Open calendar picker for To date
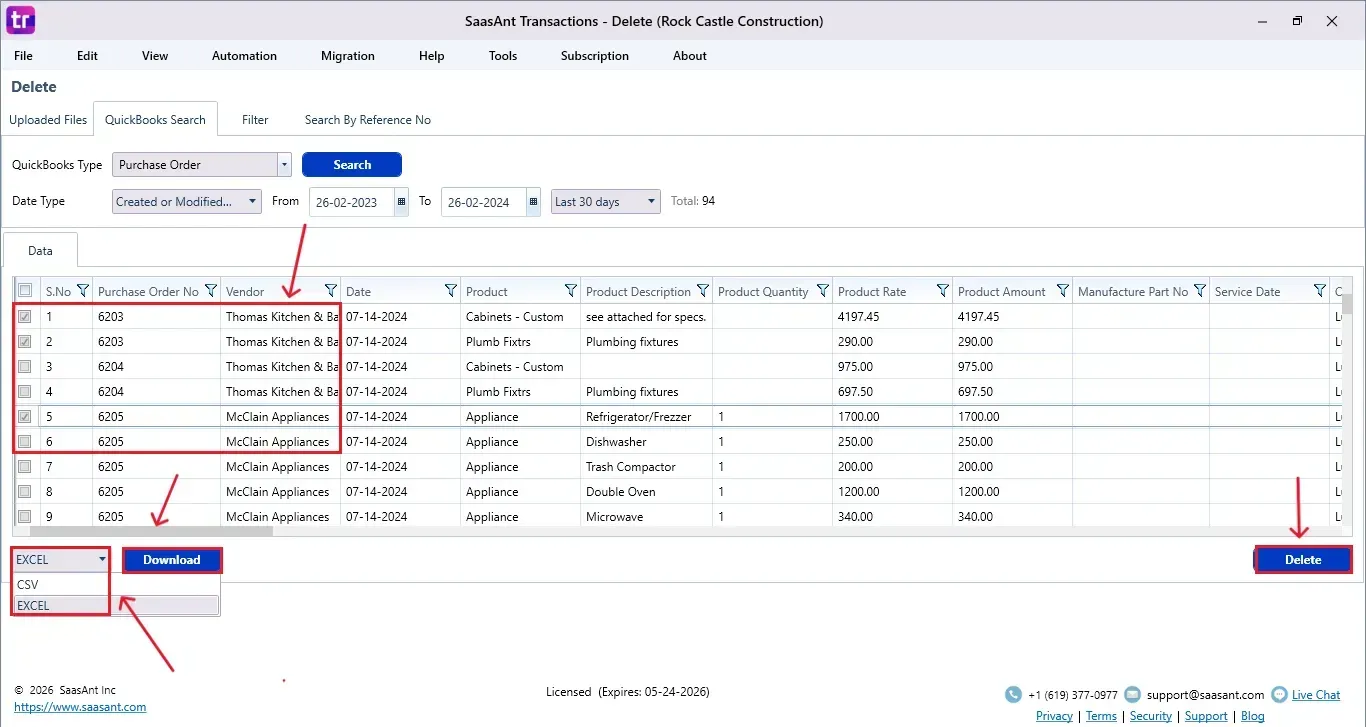Image resolution: width=1366 pixels, height=727 pixels. (533, 201)
